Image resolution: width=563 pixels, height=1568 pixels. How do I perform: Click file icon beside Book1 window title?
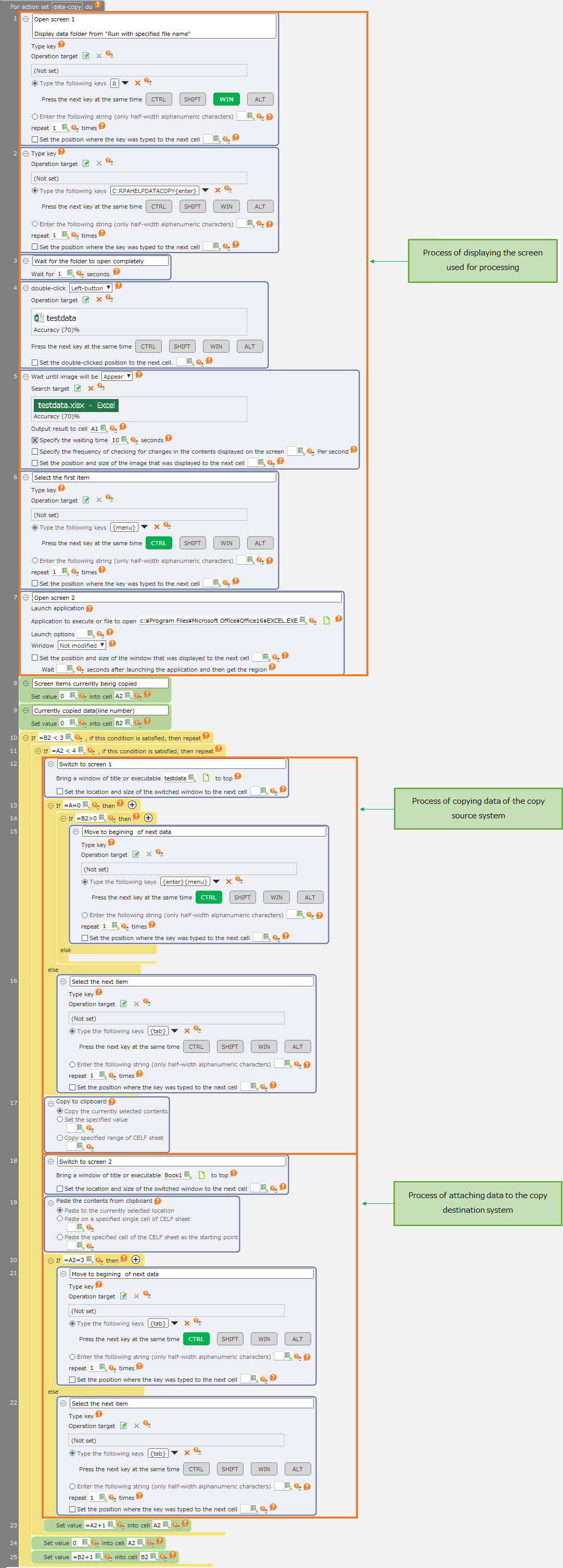201,1175
